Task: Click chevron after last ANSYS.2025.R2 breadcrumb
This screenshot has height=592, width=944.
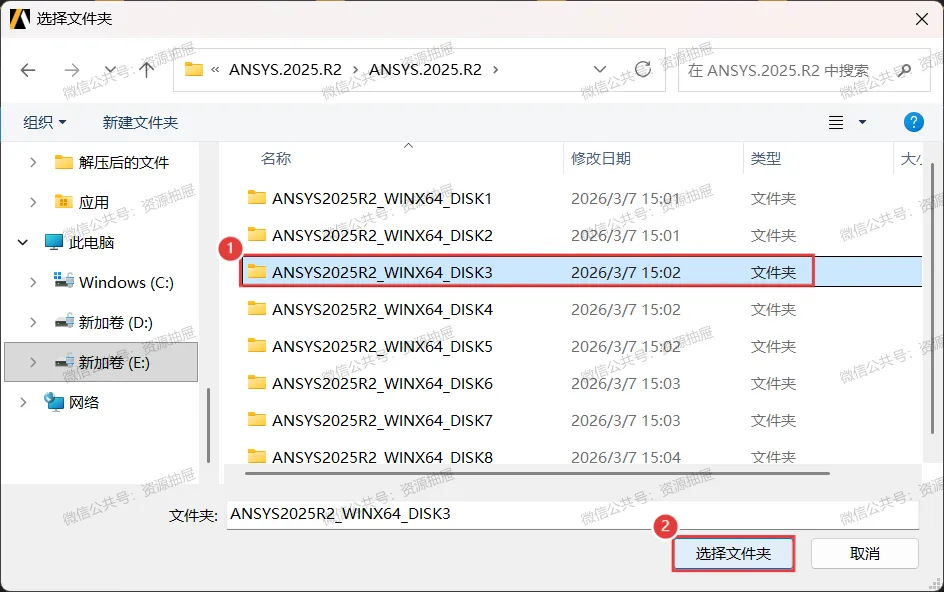Action: 495,70
